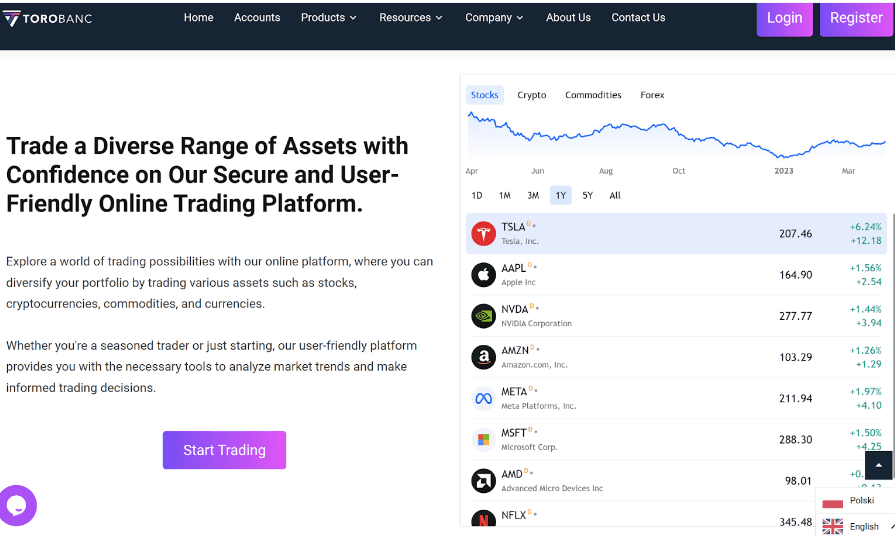This screenshot has height=556, width=895.
Task: Expand the Resources dropdown menu
Action: [411, 18]
